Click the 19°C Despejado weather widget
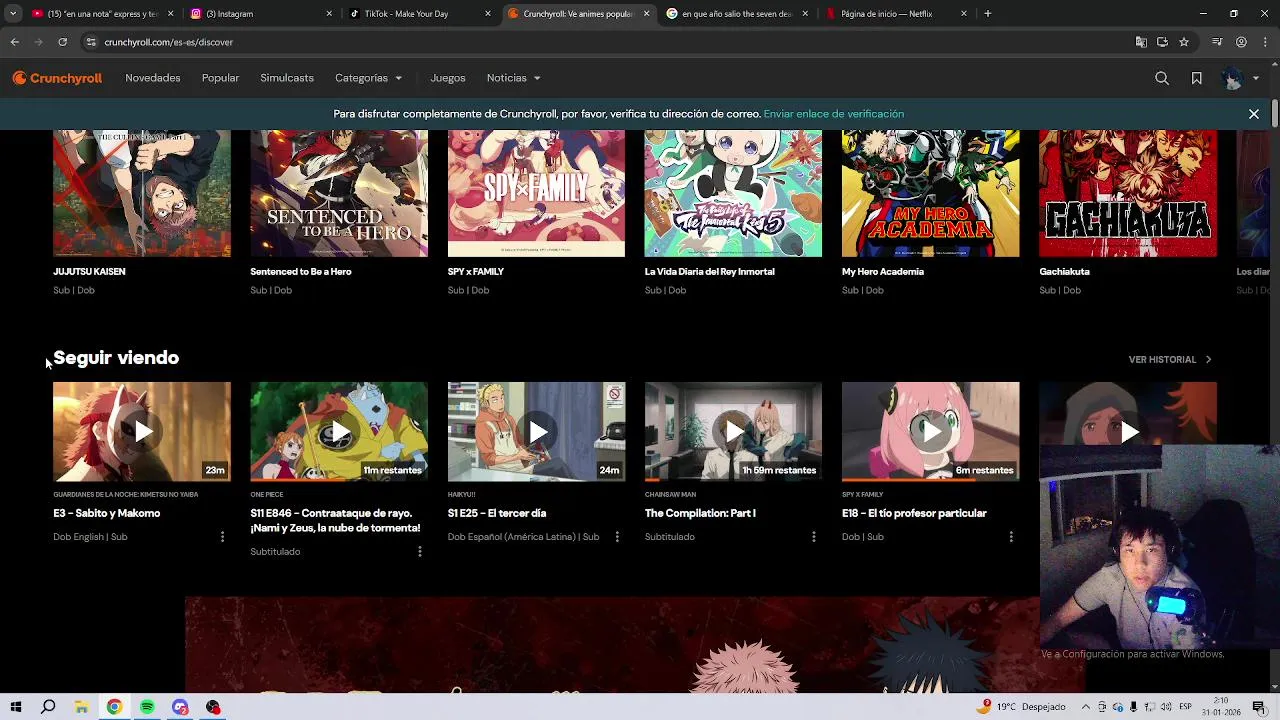The height and width of the screenshot is (720, 1280). pos(1020,707)
